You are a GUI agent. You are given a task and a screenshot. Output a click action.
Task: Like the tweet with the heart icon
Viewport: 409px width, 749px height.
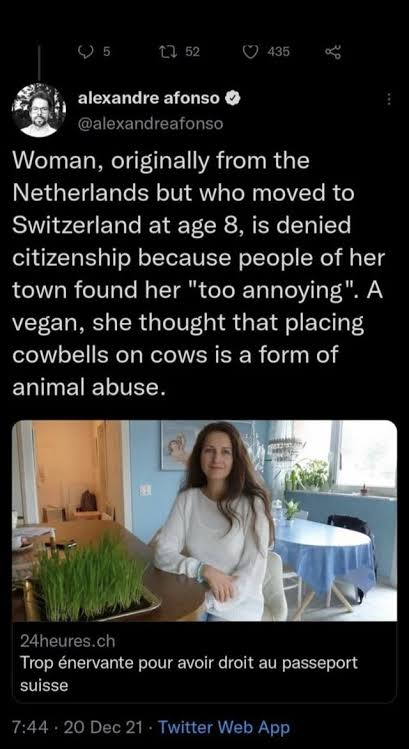[x=251, y=51]
